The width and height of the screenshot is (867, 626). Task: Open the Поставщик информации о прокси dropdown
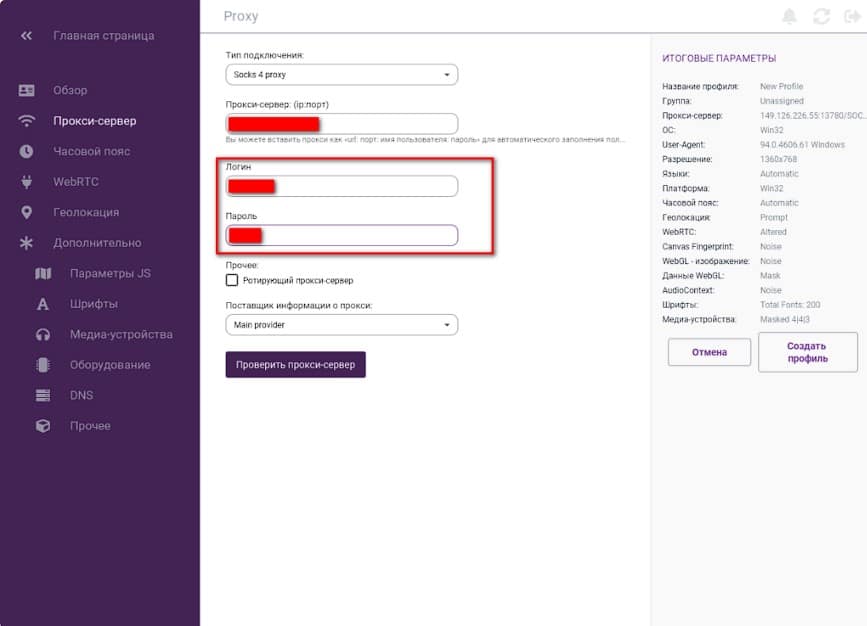point(341,325)
